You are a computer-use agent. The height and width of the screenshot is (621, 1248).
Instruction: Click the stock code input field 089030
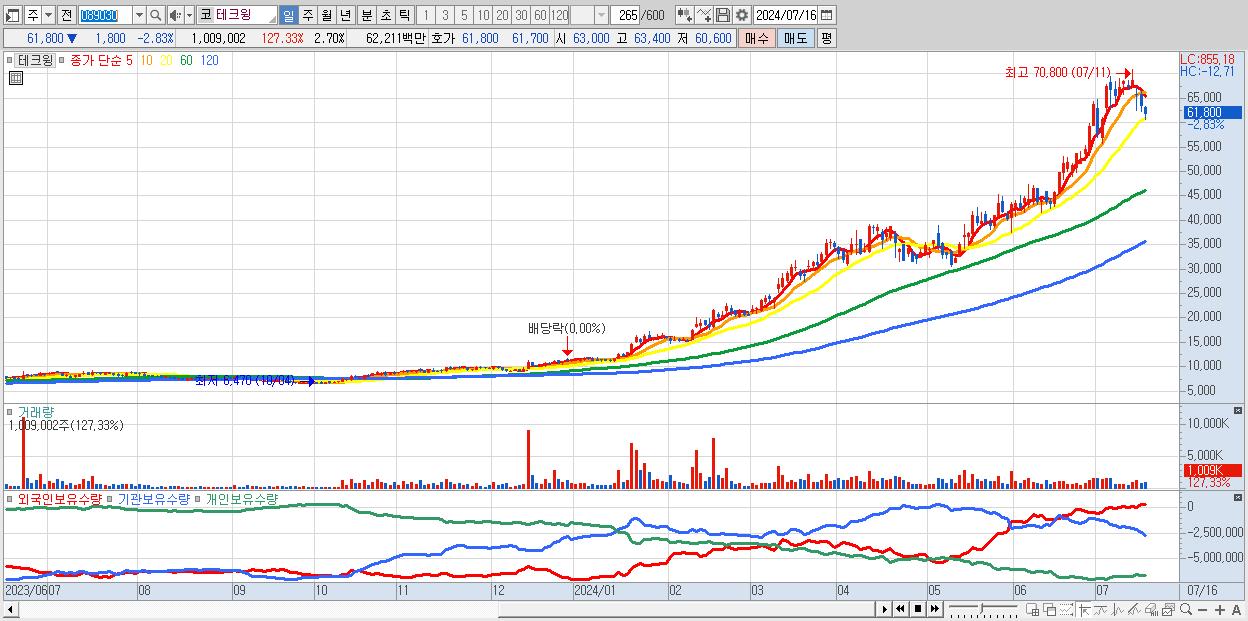point(105,15)
